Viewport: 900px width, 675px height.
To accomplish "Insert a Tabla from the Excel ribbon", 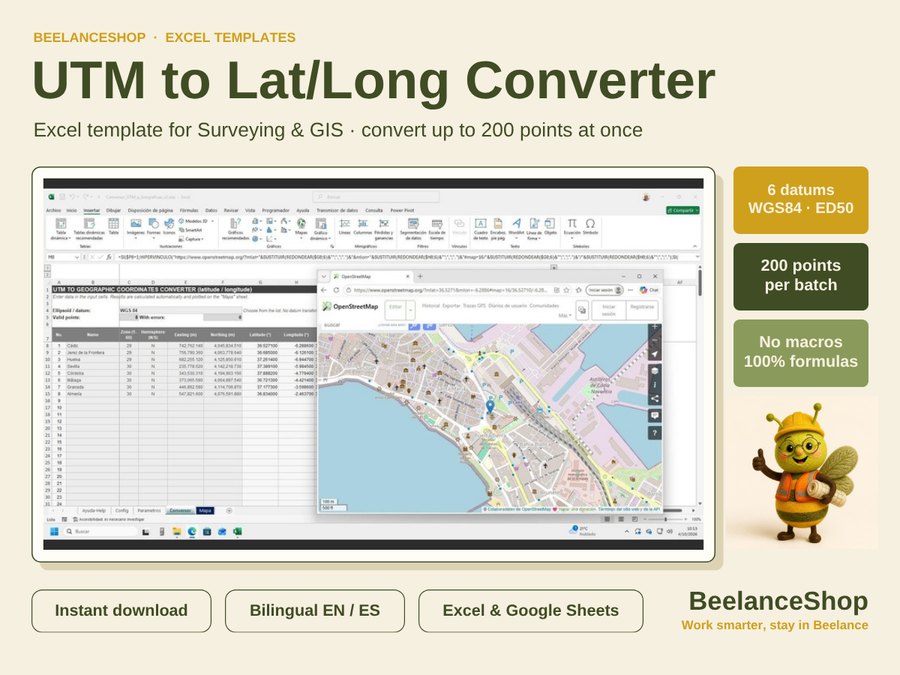I will point(114,226).
